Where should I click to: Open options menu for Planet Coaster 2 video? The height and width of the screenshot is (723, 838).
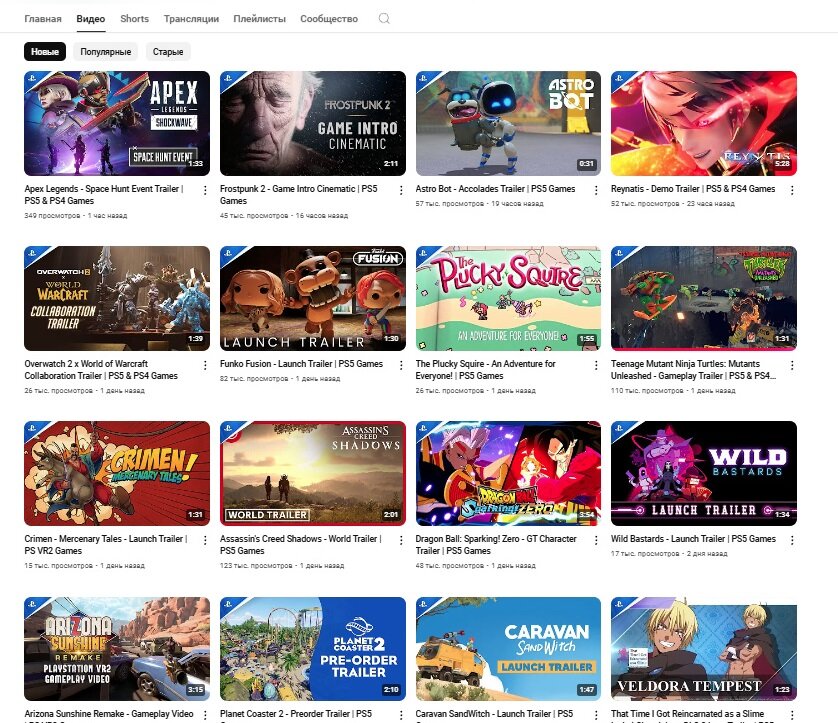click(x=401, y=715)
